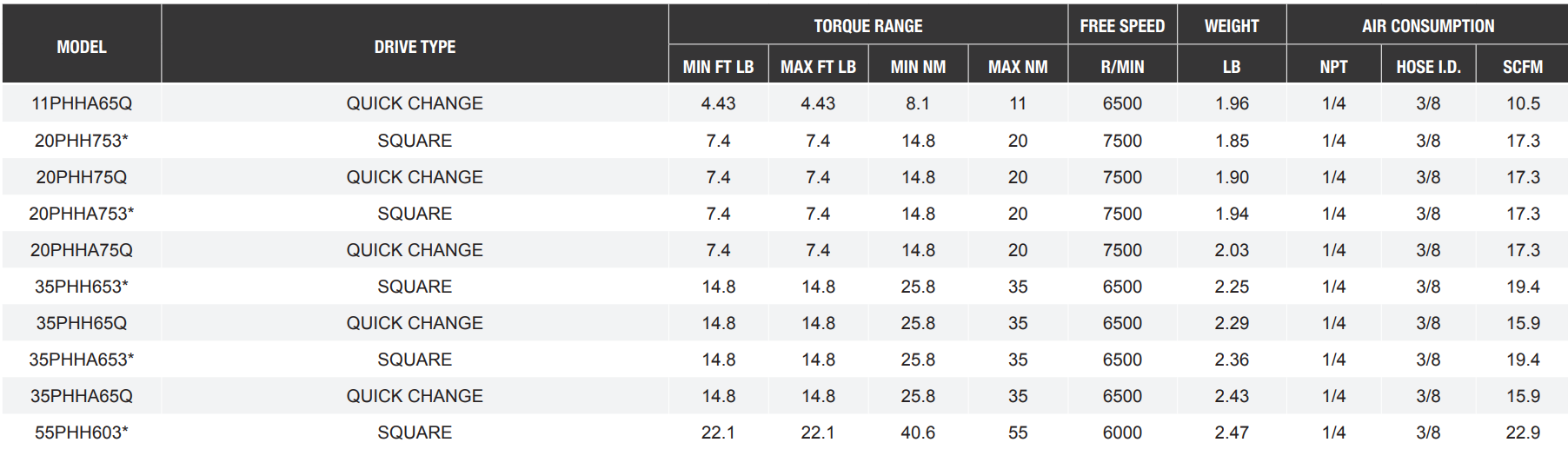Select the SCFM column subheader
This screenshot has width=1568, height=449.
pos(1523,67)
